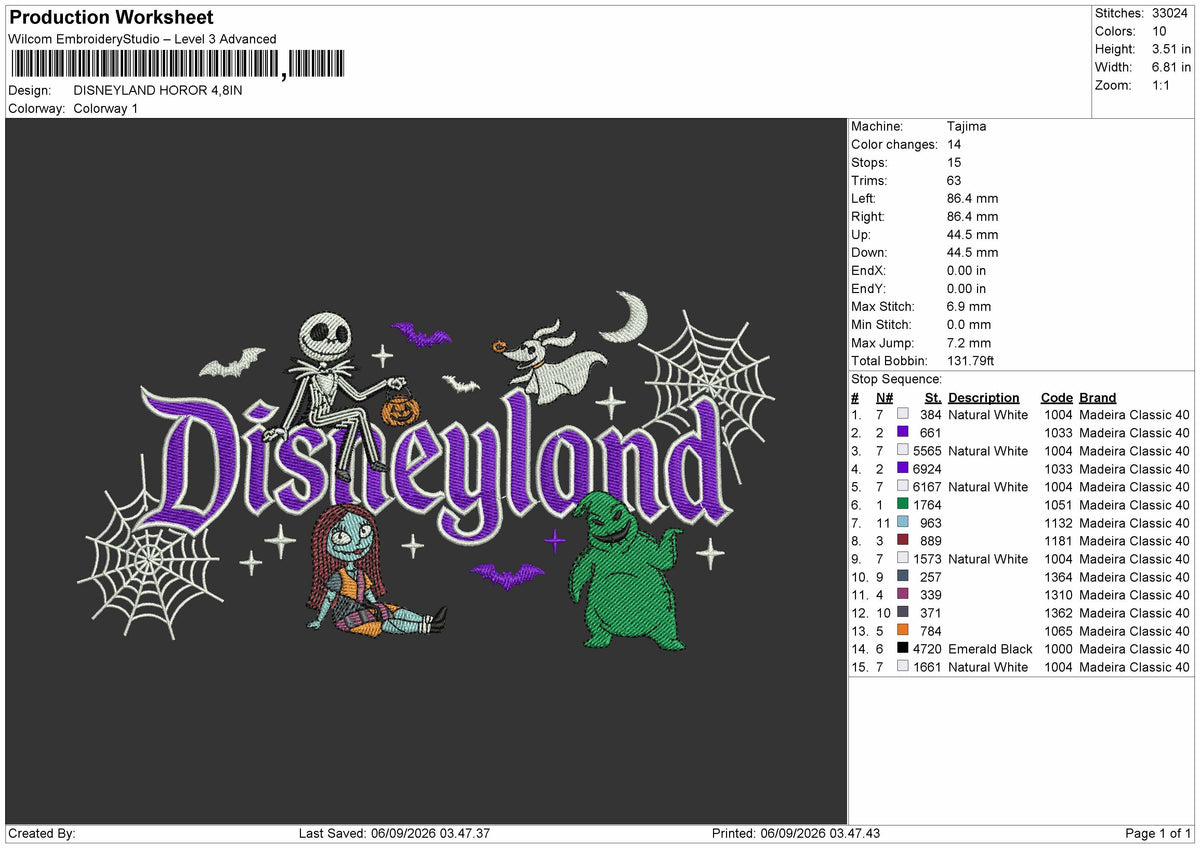Click the 'Description' column header
This screenshot has height=848, width=1200.
(984, 398)
